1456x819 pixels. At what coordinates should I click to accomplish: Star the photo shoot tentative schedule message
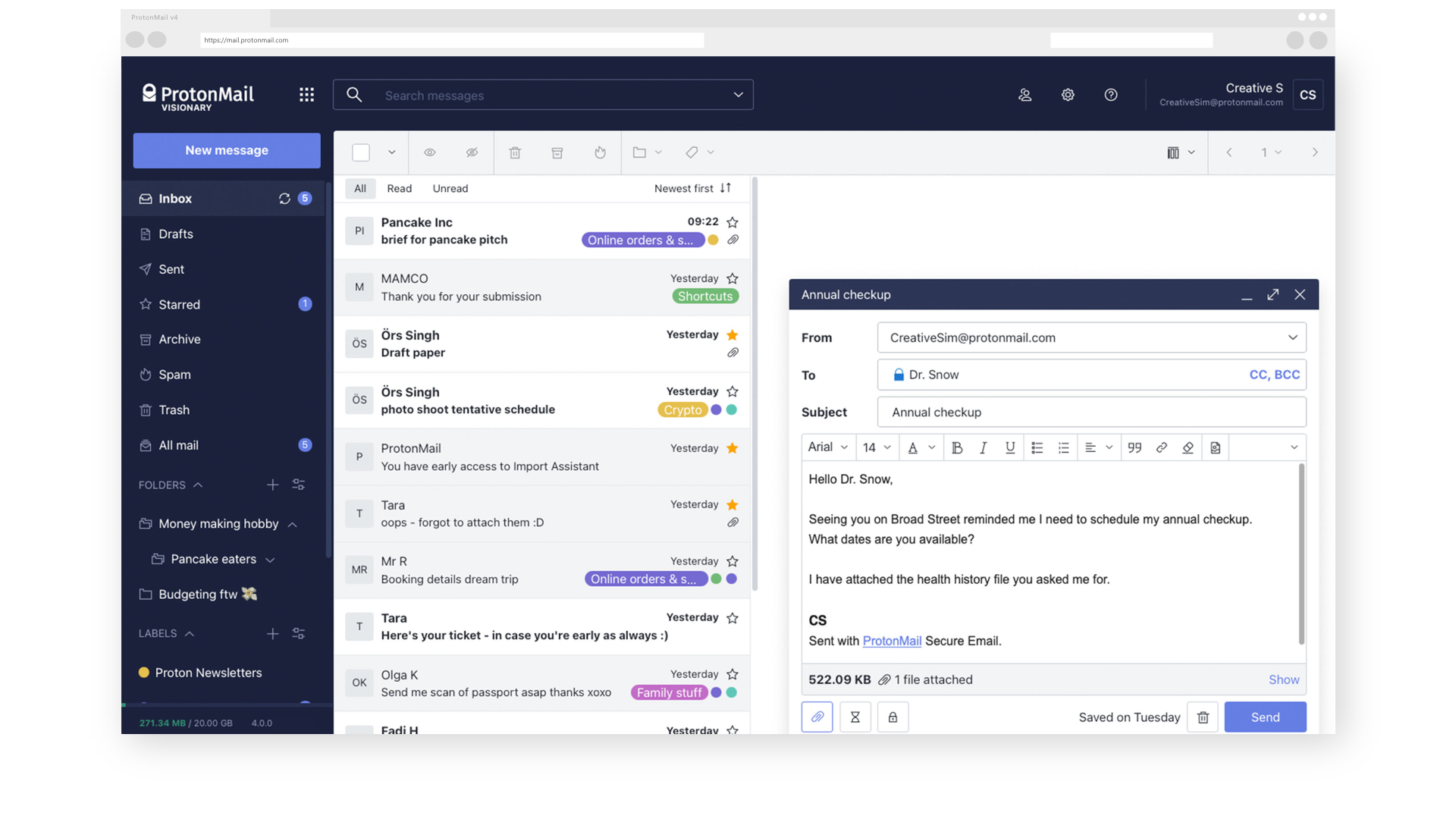(x=733, y=391)
